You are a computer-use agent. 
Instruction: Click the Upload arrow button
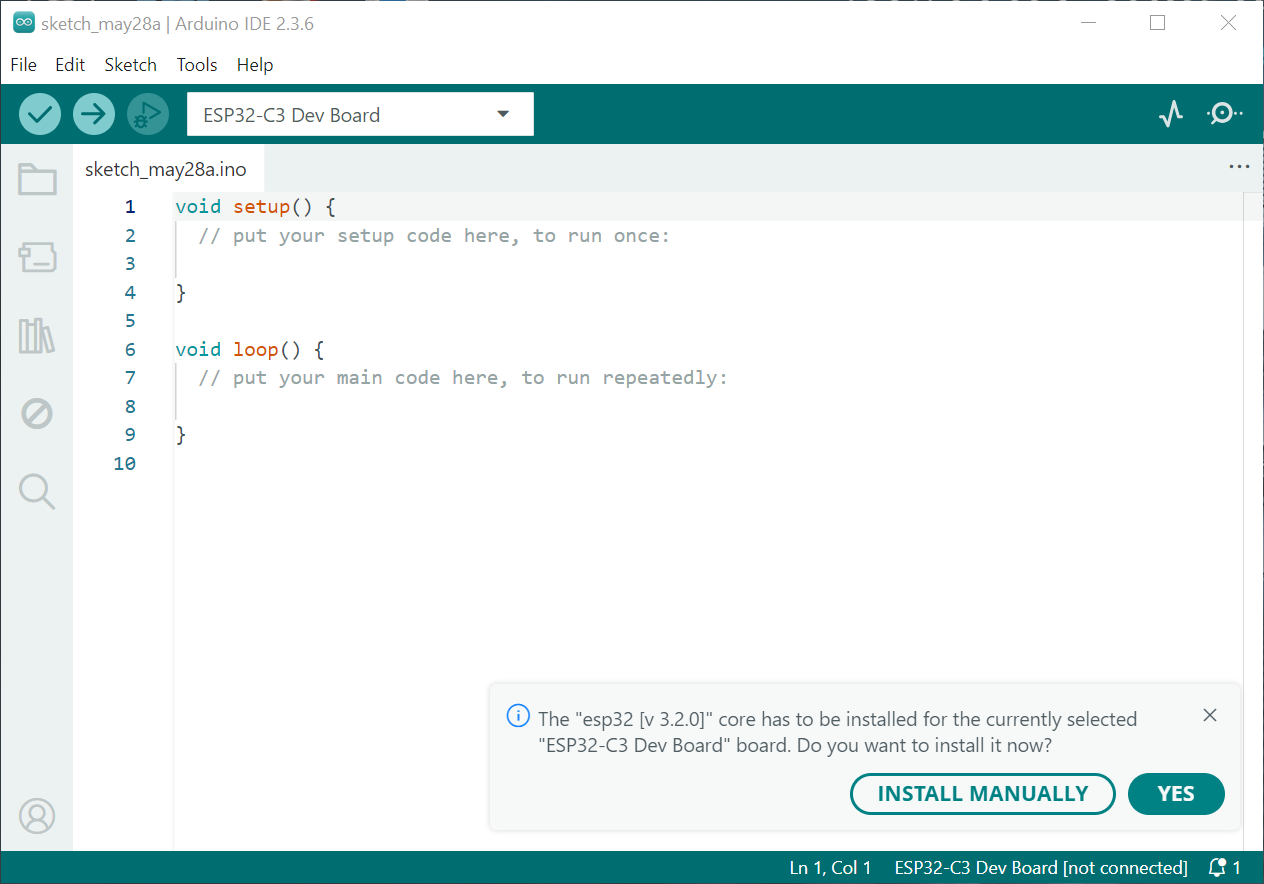click(94, 114)
